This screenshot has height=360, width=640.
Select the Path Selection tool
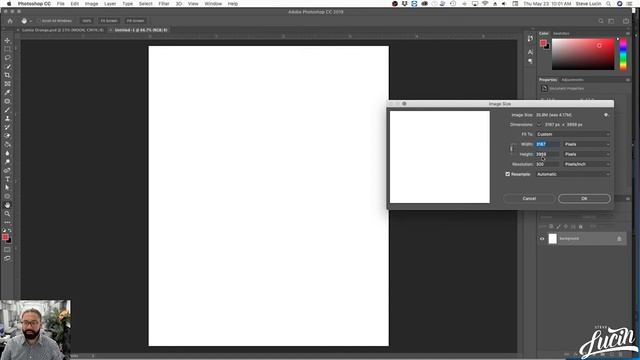(x=7, y=188)
